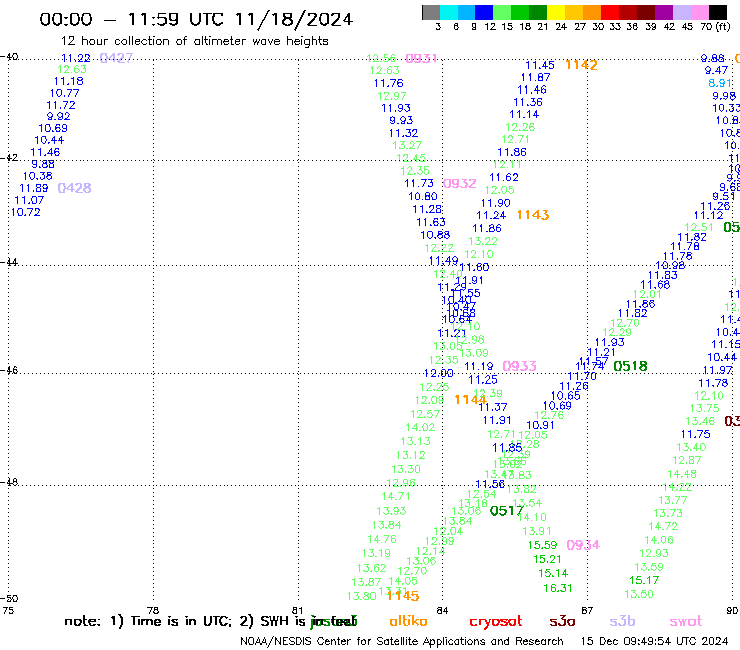Click the green value 13.27

point(407,145)
